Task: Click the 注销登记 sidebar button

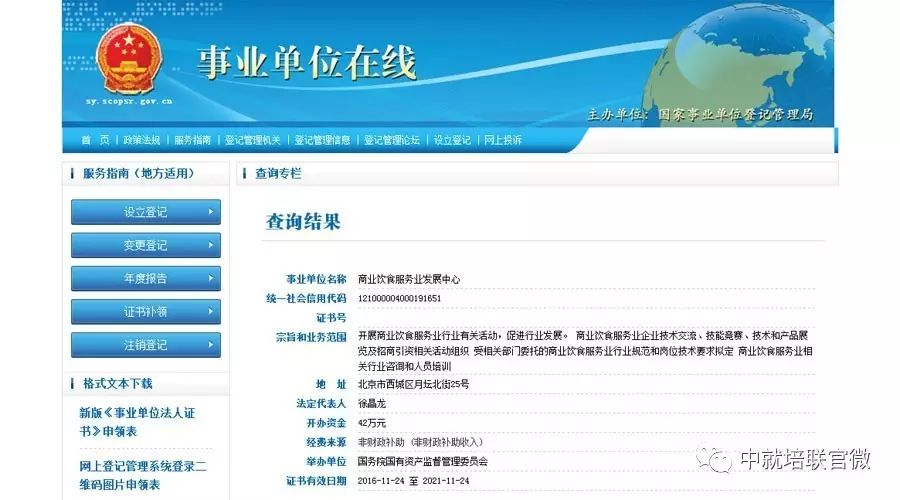Action: pos(146,345)
